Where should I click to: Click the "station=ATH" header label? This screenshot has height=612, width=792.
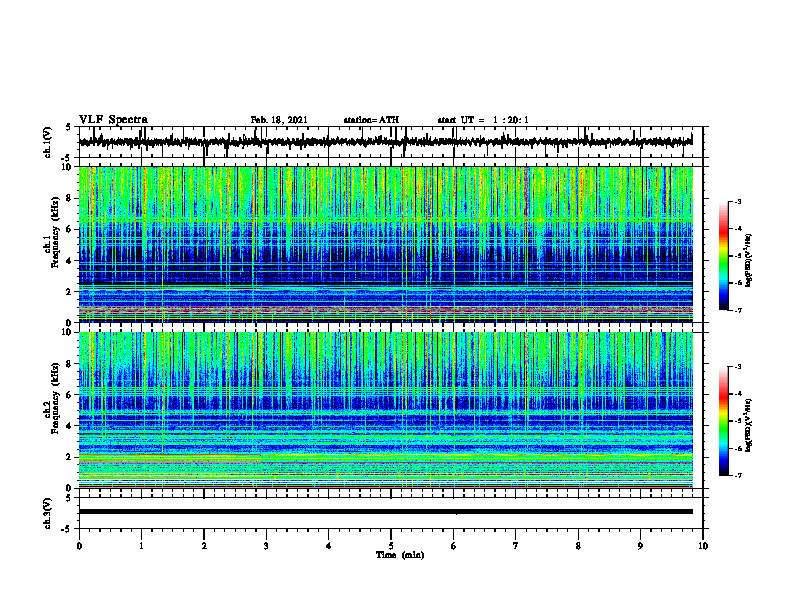371,120
